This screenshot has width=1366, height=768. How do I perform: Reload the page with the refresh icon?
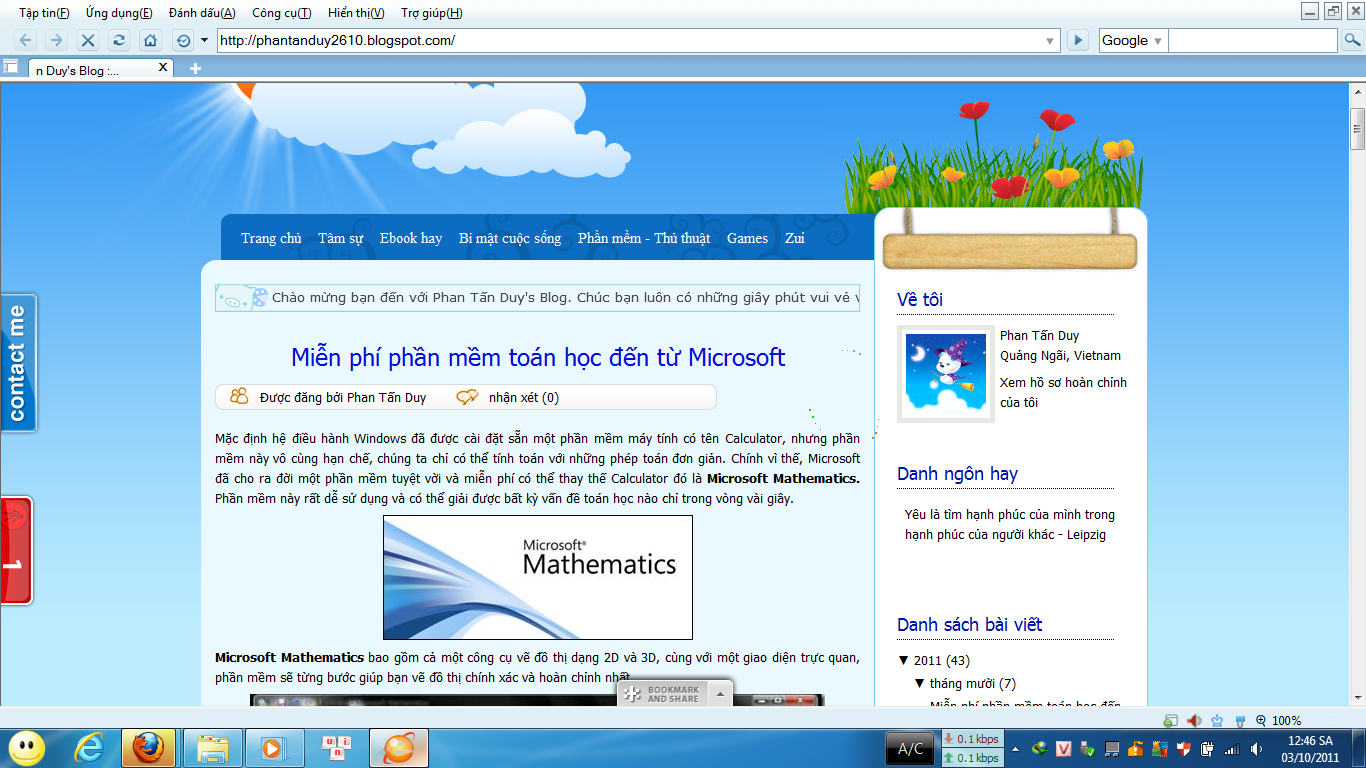(x=119, y=40)
